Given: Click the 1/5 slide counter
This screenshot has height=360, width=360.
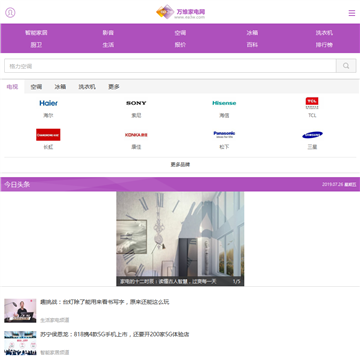Looking at the screenshot, I should [236, 281].
